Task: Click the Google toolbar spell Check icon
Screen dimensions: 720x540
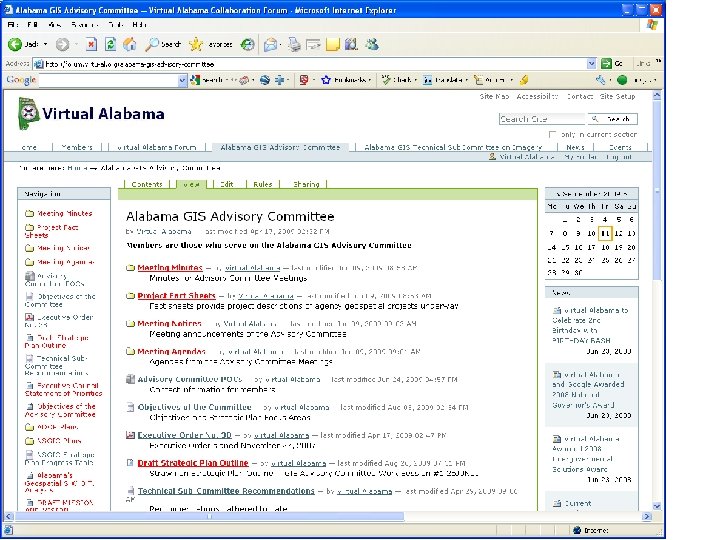Action: pyautogui.click(x=386, y=80)
